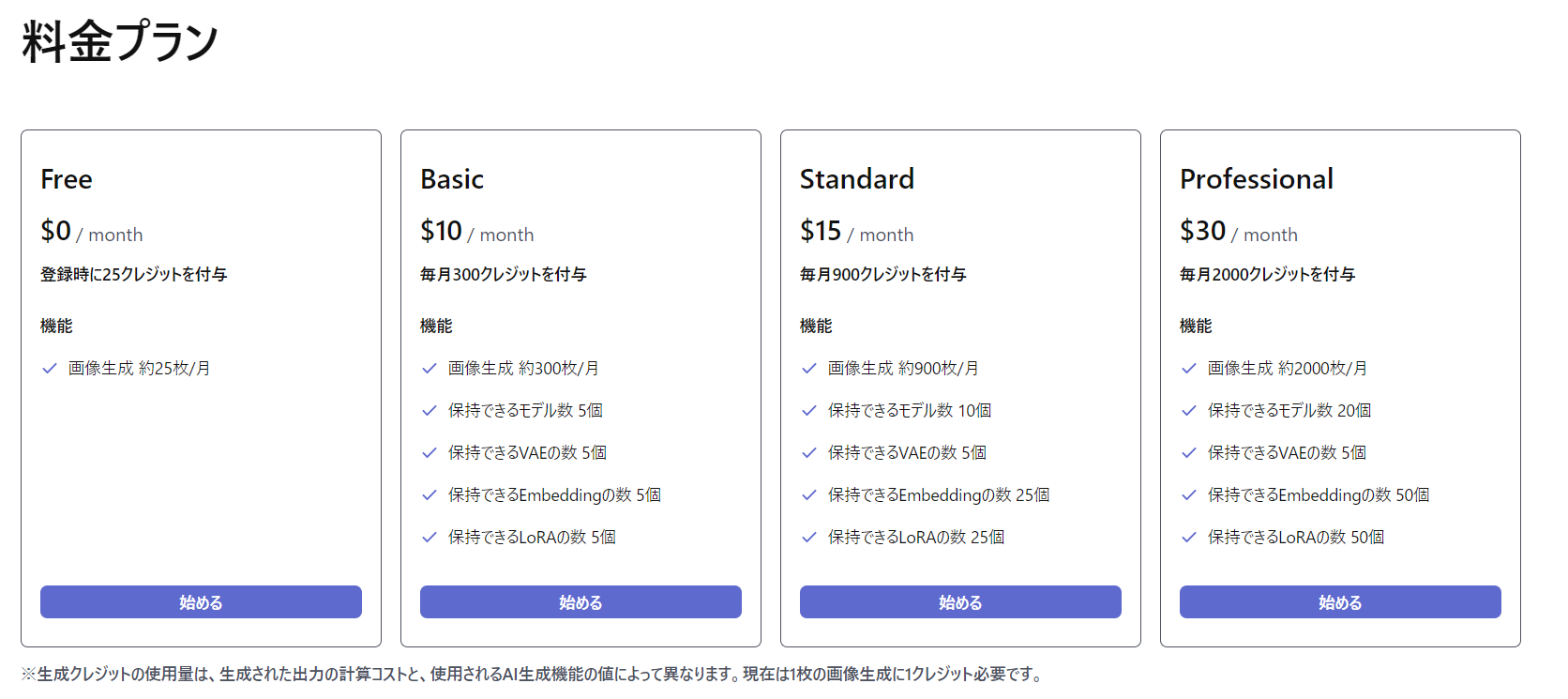The image size is (1568, 699).
Task: Click the checkmark beside Standard 保持できるLoRAの数 25個
Action: (809, 538)
